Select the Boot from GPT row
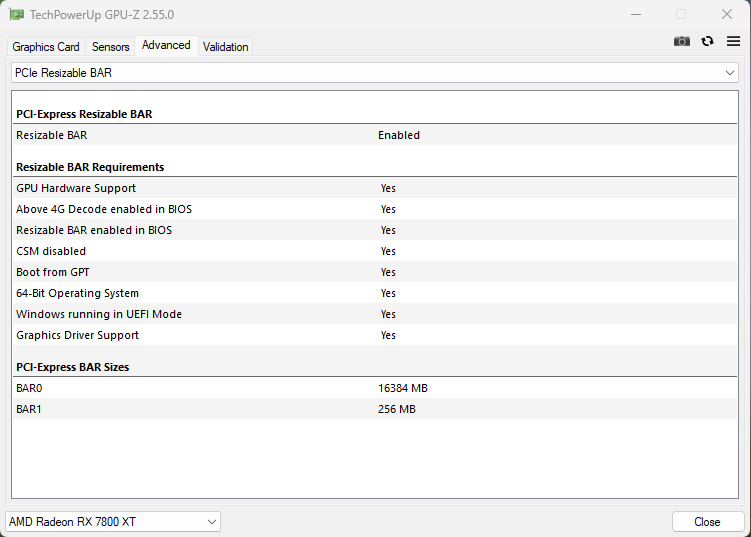 click(x=375, y=272)
